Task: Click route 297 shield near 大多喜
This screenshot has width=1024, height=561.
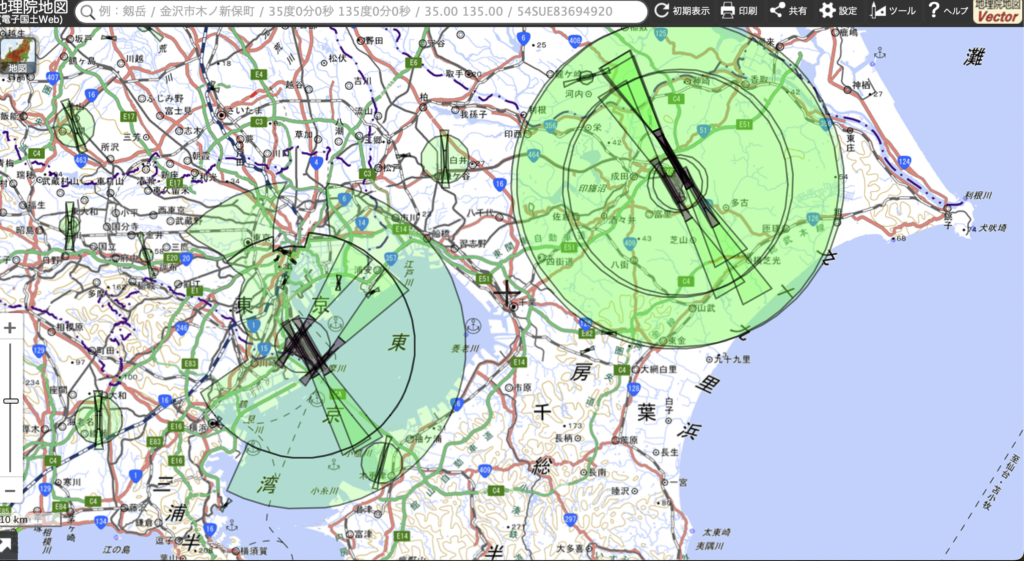Action: tap(570, 519)
